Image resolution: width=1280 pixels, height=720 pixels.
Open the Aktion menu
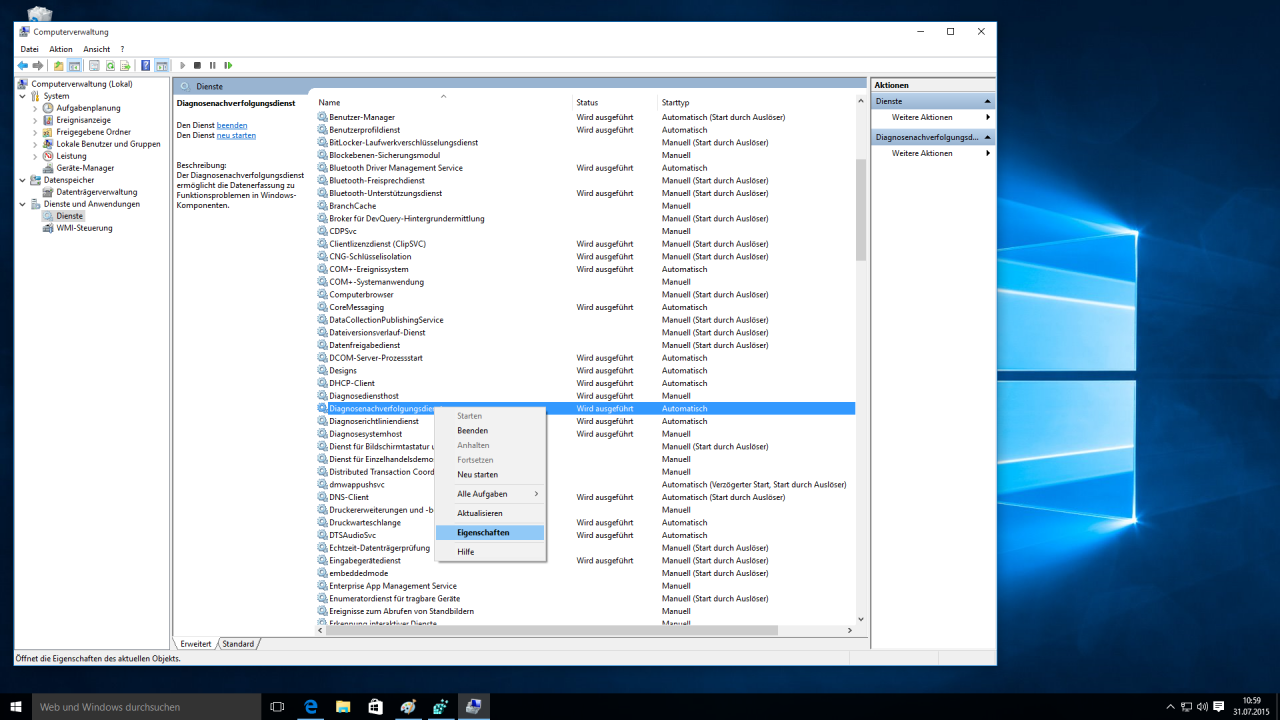coord(61,49)
